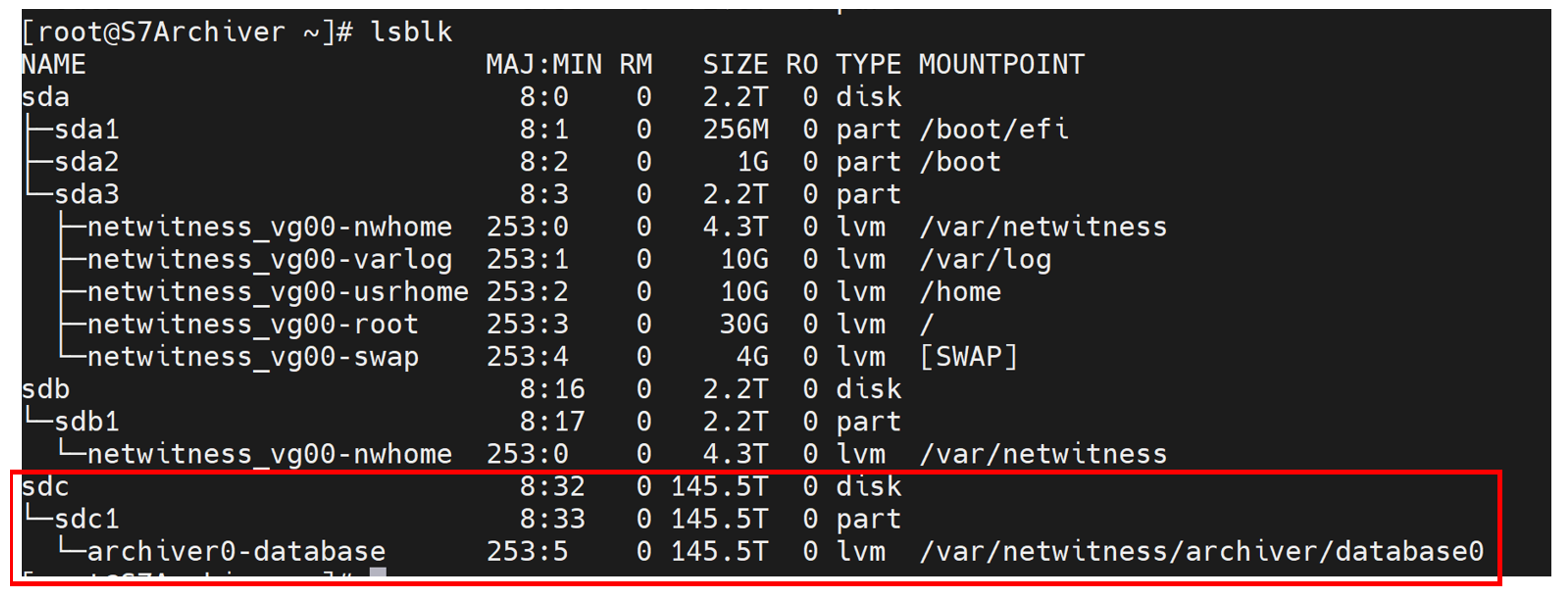This screenshot has width=1553, height=595.
Task: Select the netwitness_vg00-root volume
Action: click(253, 325)
